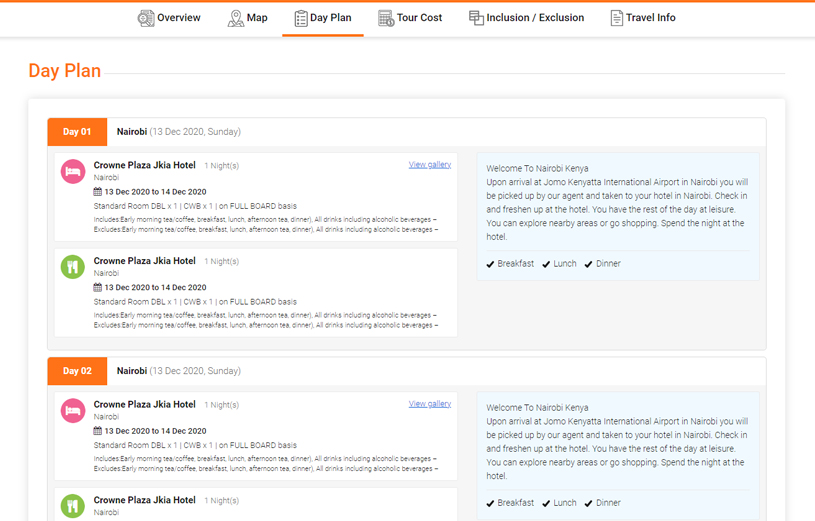The image size is (815, 521).
Task: Click Welcome To Nairobi Kenya text in Day 02
Action: [x=537, y=408]
